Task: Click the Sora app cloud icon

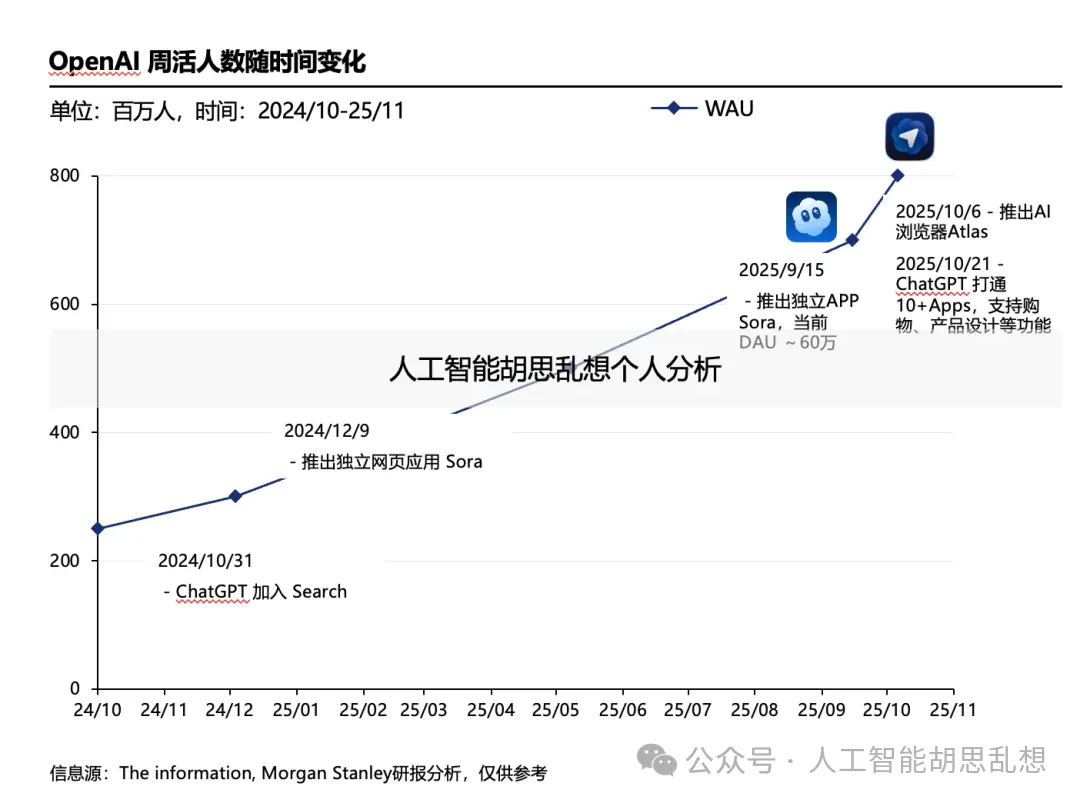Action: (811, 217)
